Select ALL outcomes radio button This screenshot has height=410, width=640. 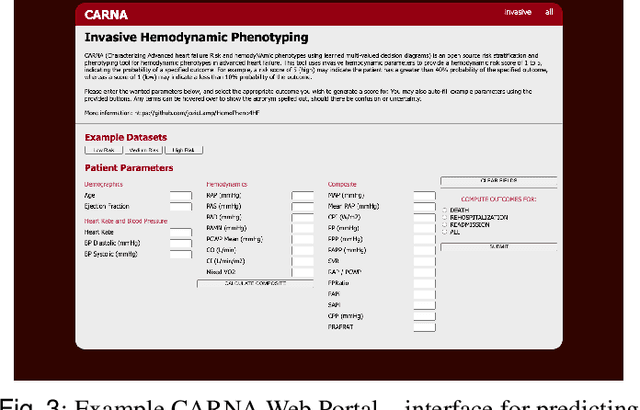pos(445,233)
